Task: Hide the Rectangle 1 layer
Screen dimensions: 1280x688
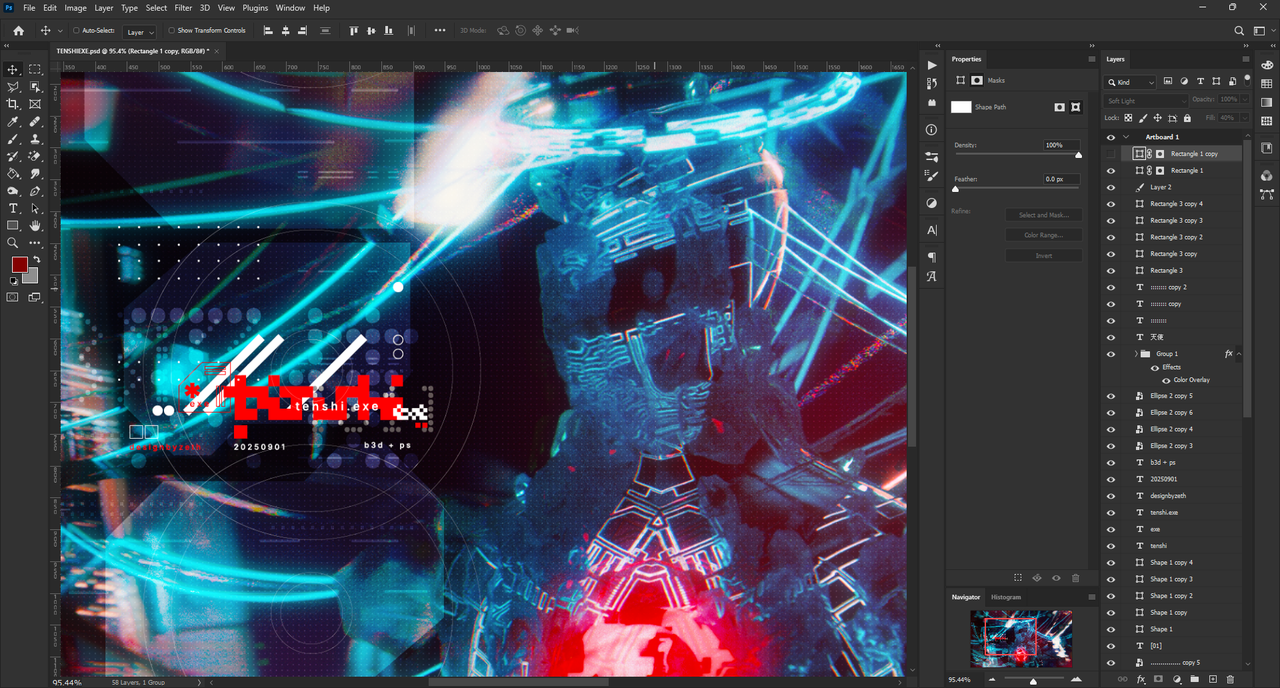Action: point(1110,171)
